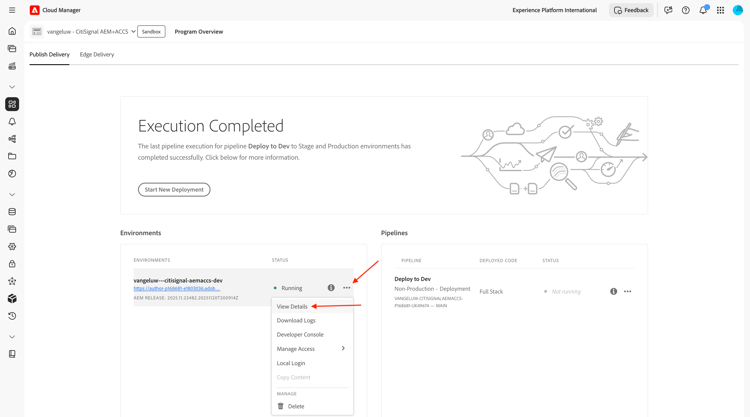Screen dimensions: 750x417
Task: Click the Execution Completed heading
Action: pos(210,126)
